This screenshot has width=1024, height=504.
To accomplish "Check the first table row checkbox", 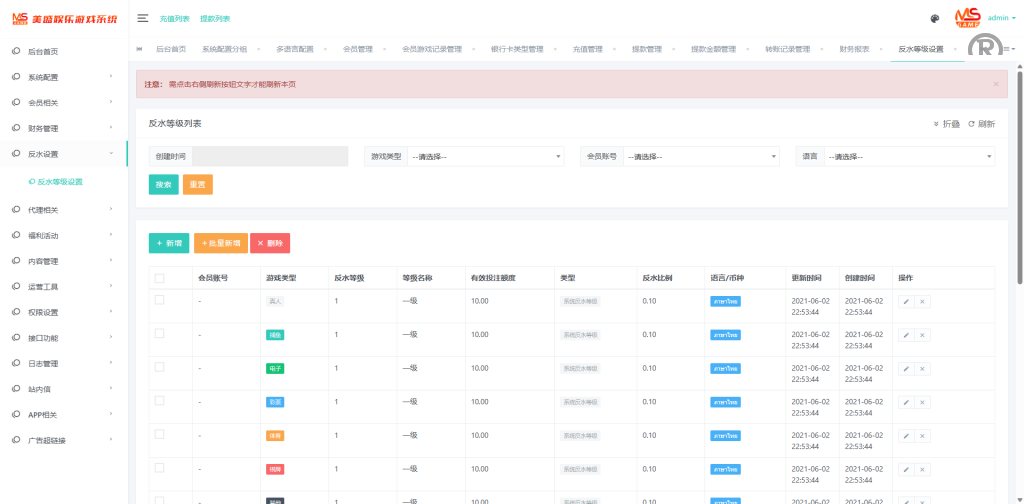I will tap(159, 300).
